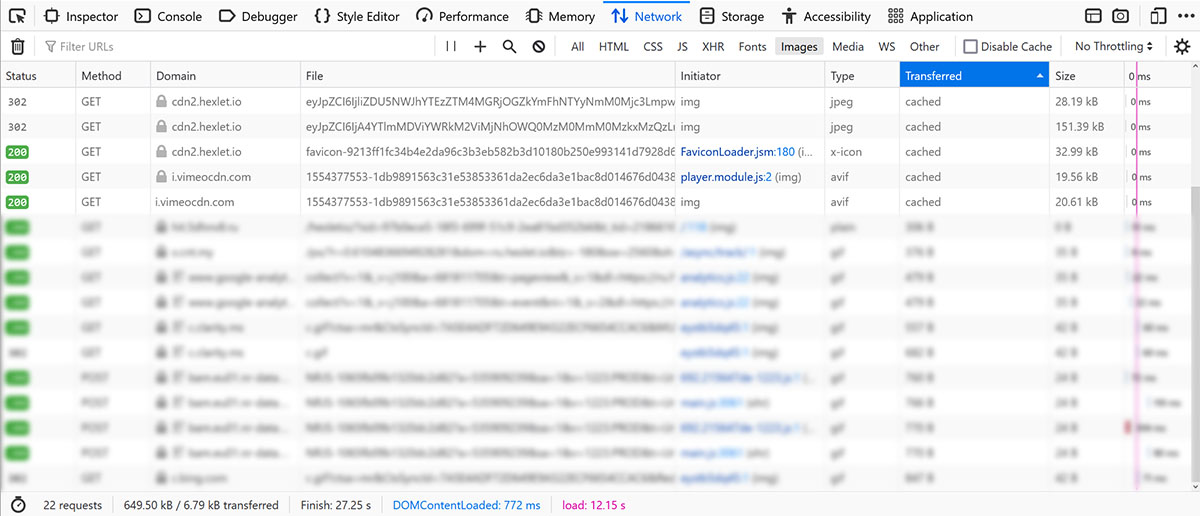The width and height of the screenshot is (1200, 516).
Task: Open the Performance tab
Action: tap(463, 16)
